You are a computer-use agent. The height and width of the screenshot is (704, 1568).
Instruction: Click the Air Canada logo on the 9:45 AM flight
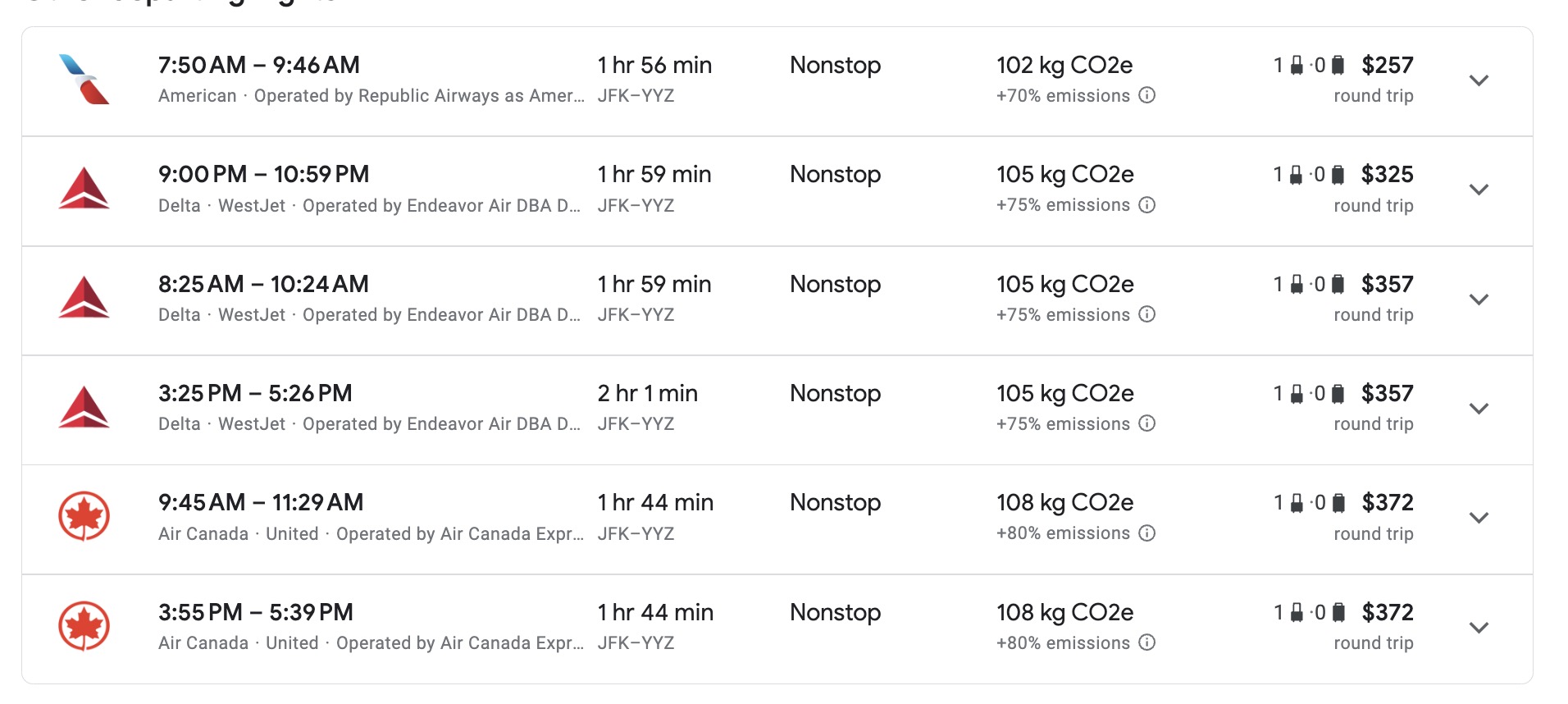(x=82, y=517)
